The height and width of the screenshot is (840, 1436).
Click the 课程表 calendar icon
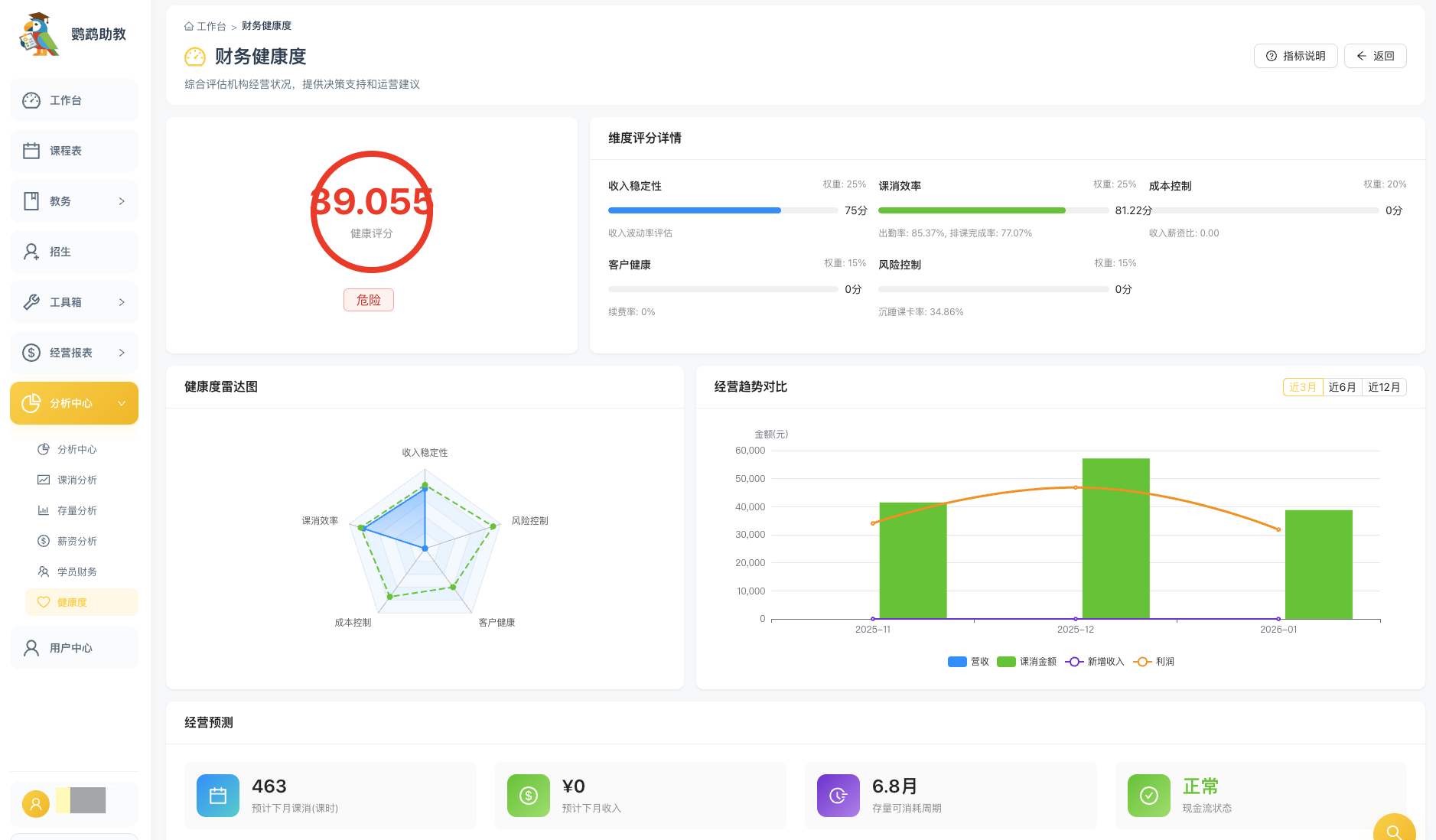pos(31,151)
